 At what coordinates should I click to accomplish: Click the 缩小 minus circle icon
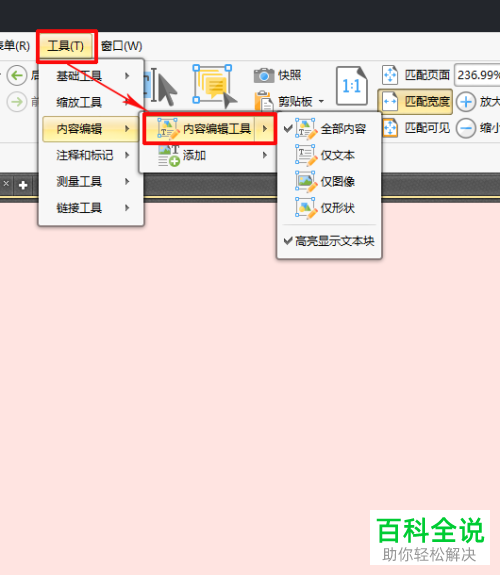click(x=466, y=128)
